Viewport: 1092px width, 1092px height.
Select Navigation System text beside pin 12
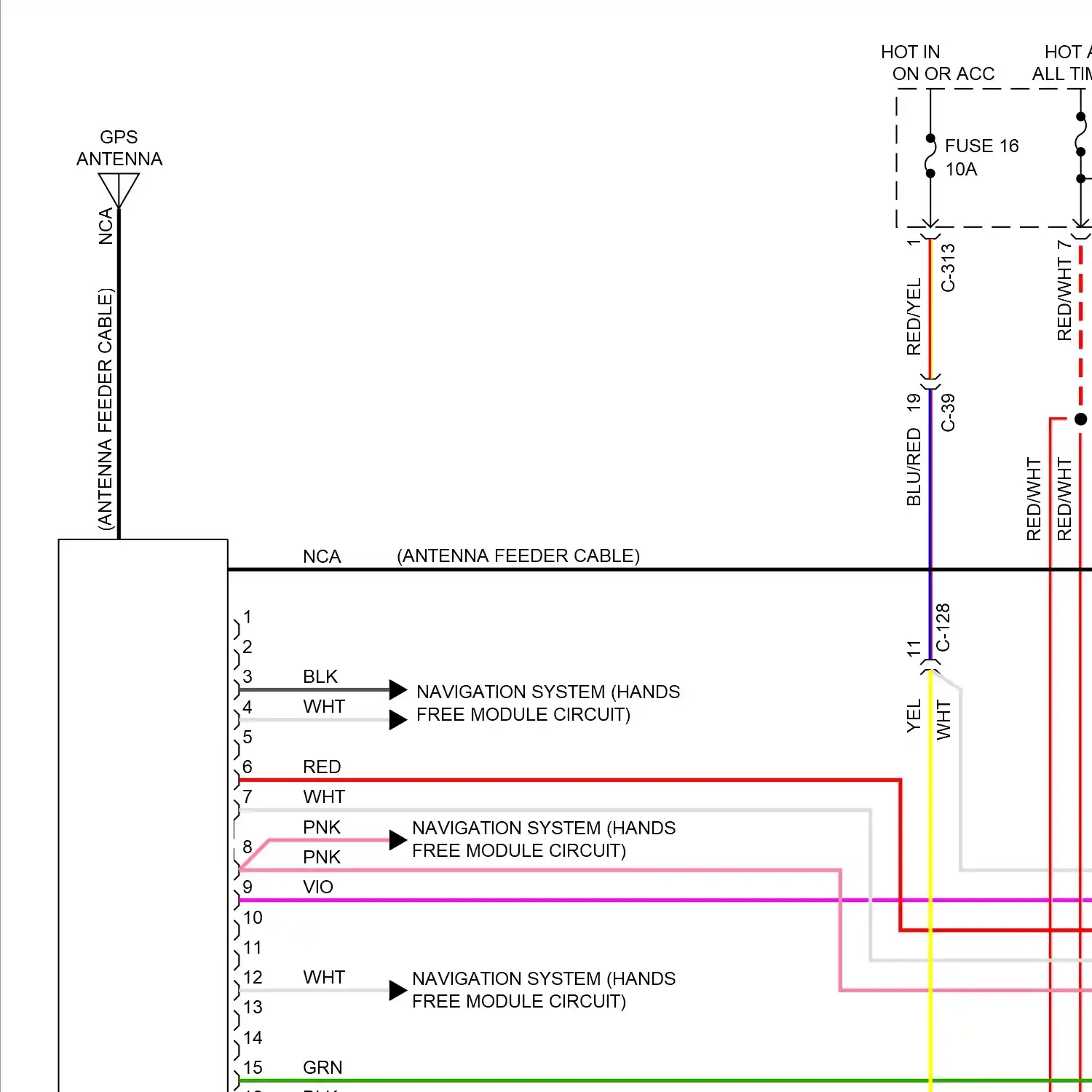[x=544, y=990]
